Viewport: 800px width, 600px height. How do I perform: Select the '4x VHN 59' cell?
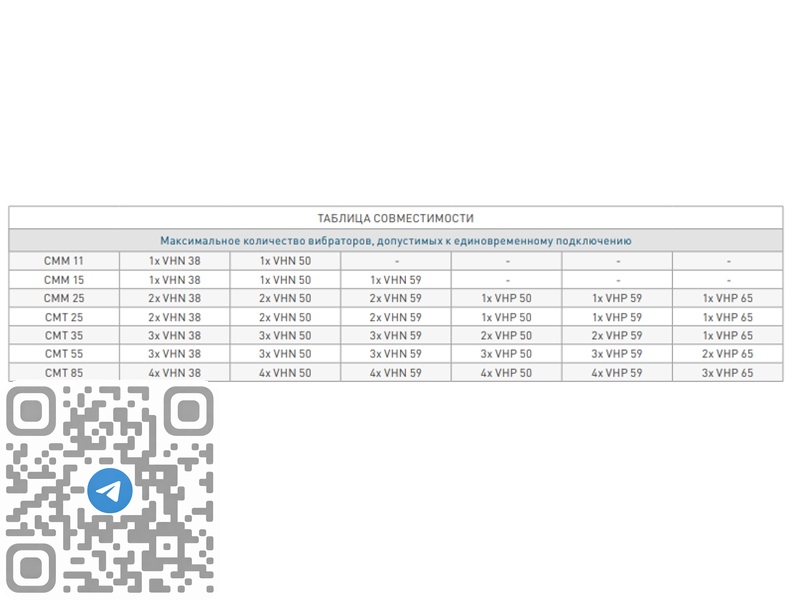point(395,373)
